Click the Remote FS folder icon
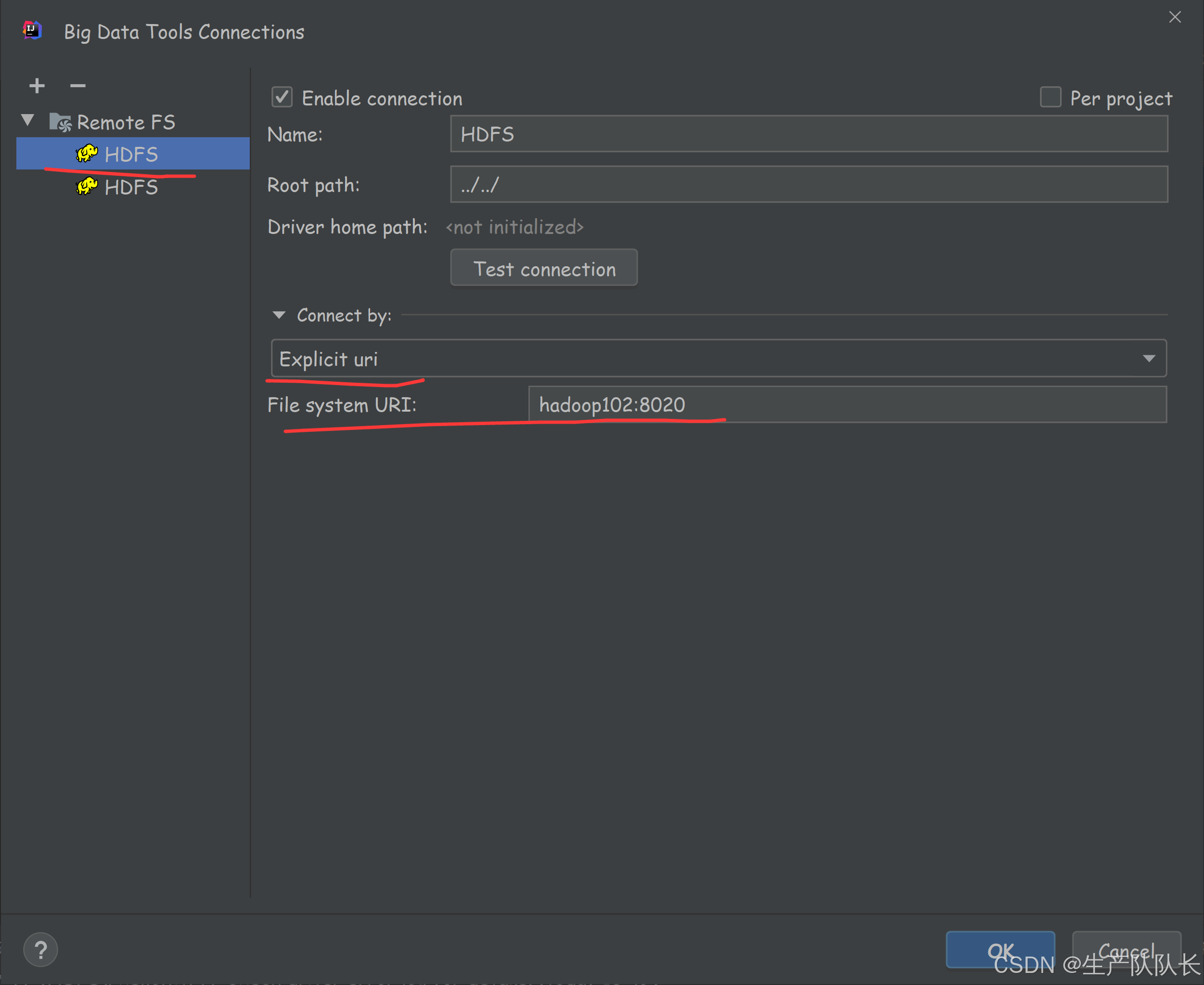1204x985 pixels. tap(60, 122)
